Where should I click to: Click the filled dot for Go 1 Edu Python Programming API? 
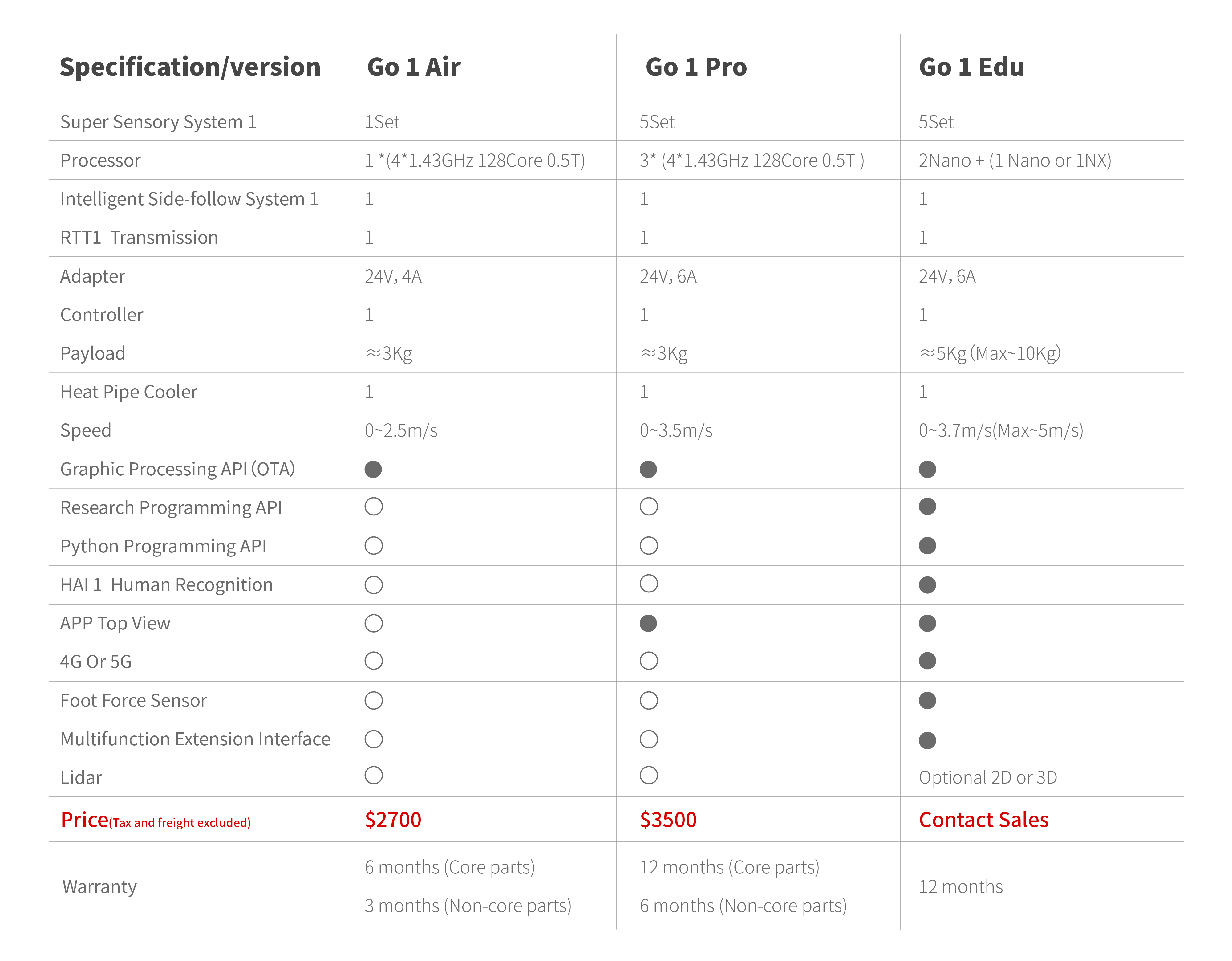tap(927, 546)
